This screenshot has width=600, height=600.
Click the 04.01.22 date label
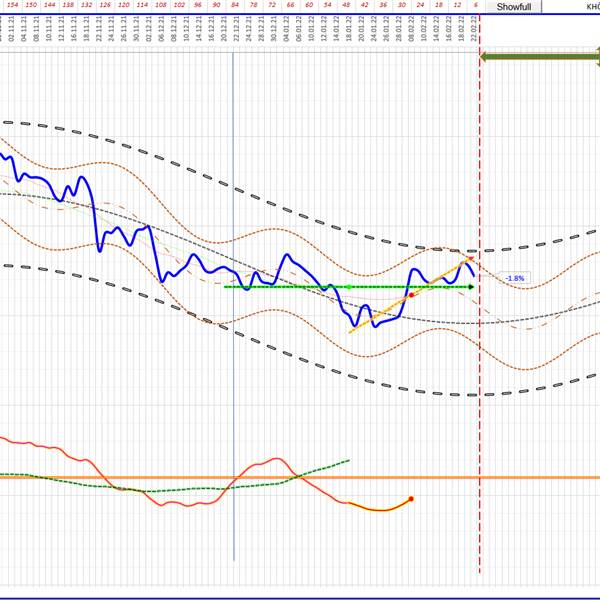pyautogui.click(x=287, y=29)
